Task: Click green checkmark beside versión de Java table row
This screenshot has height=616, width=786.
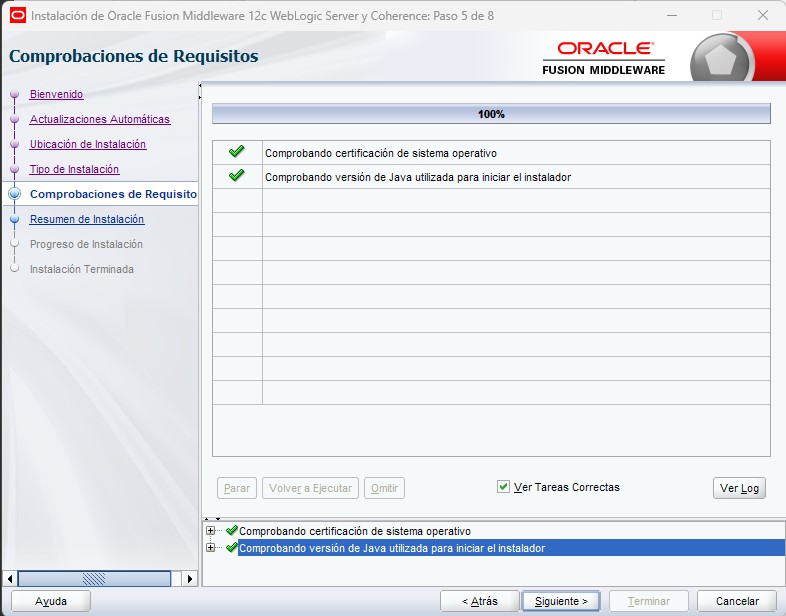Action: pyautogui.click(x=237, y=175)
